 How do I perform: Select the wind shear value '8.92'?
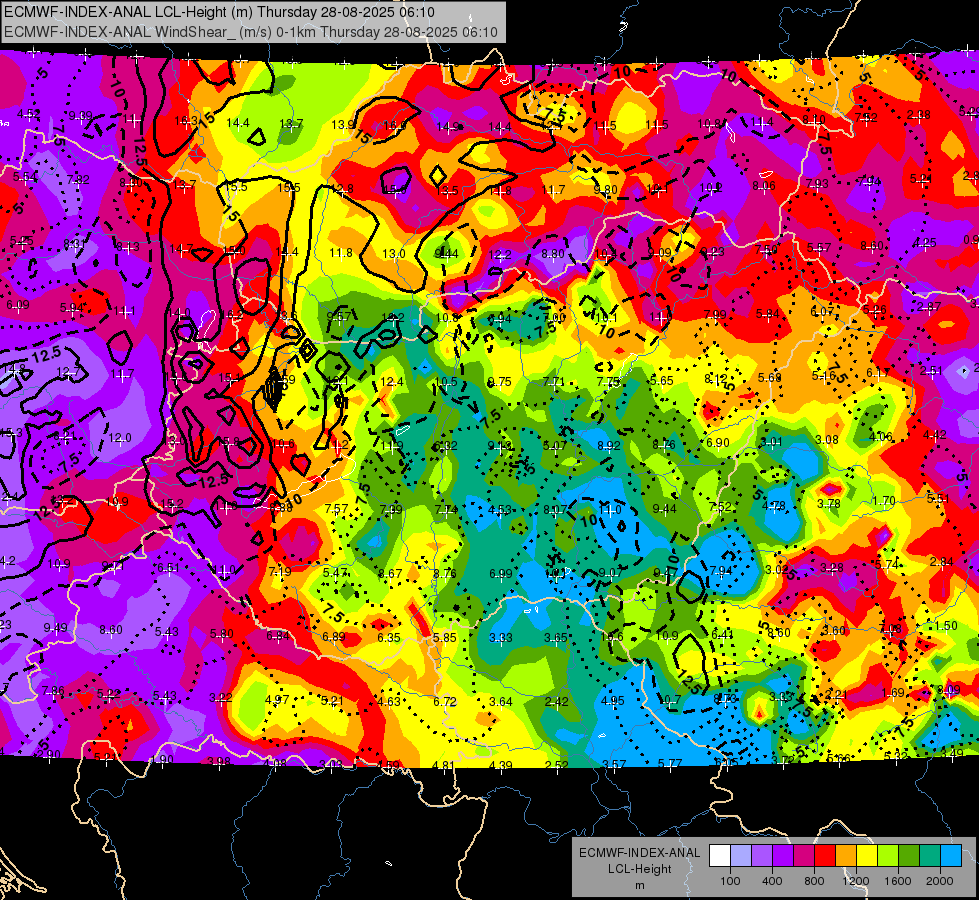click(x=609, y=445)
